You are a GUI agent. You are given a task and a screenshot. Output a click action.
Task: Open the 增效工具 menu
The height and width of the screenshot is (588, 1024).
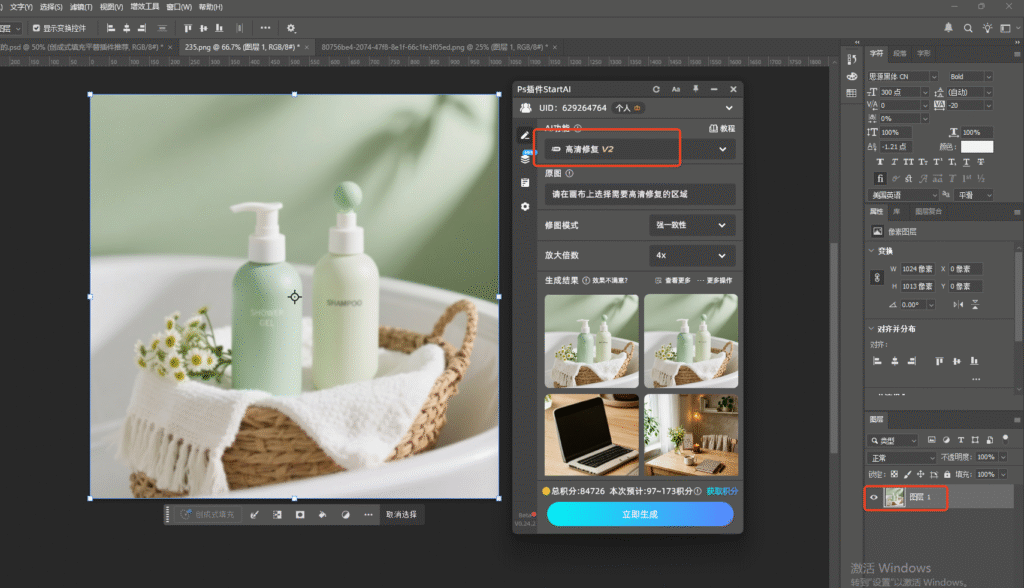[x=144, y=7]
